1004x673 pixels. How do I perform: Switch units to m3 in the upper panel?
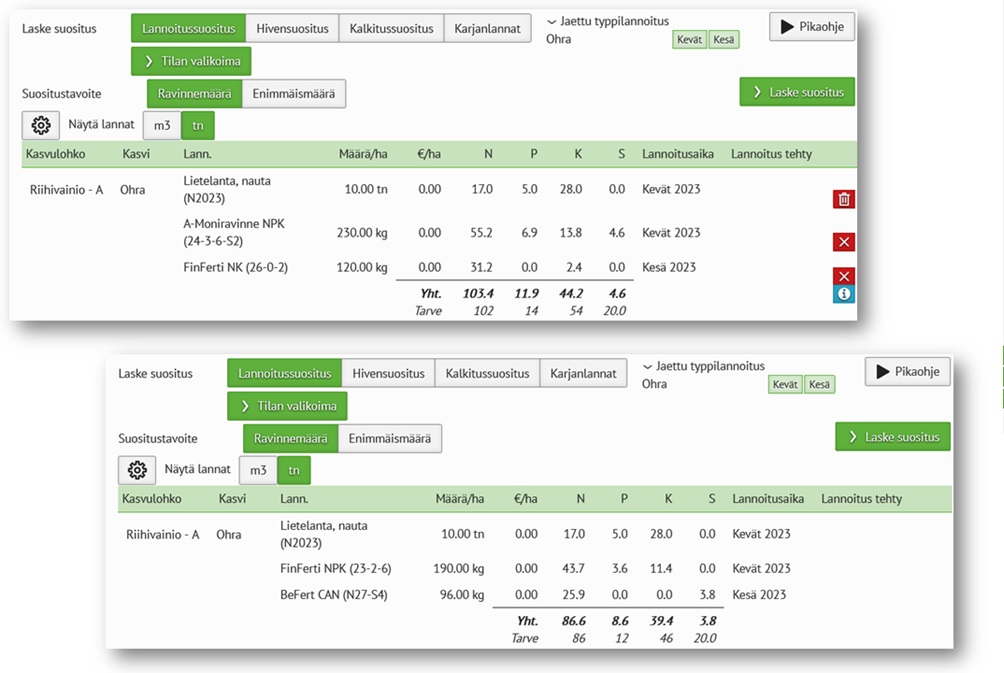coord(161,125)
